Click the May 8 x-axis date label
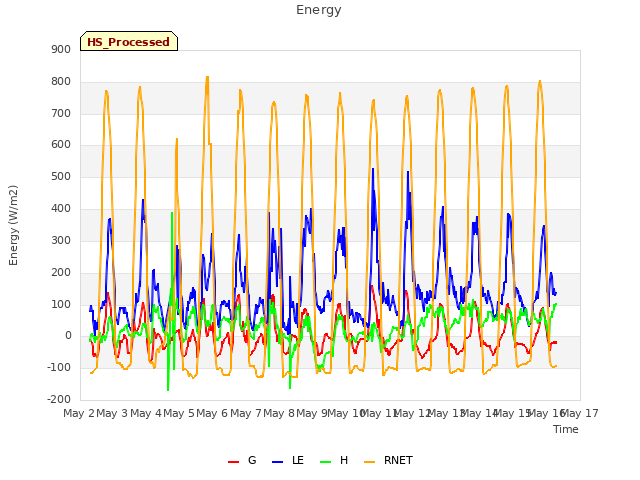640x480 pixels. (279, 413)
